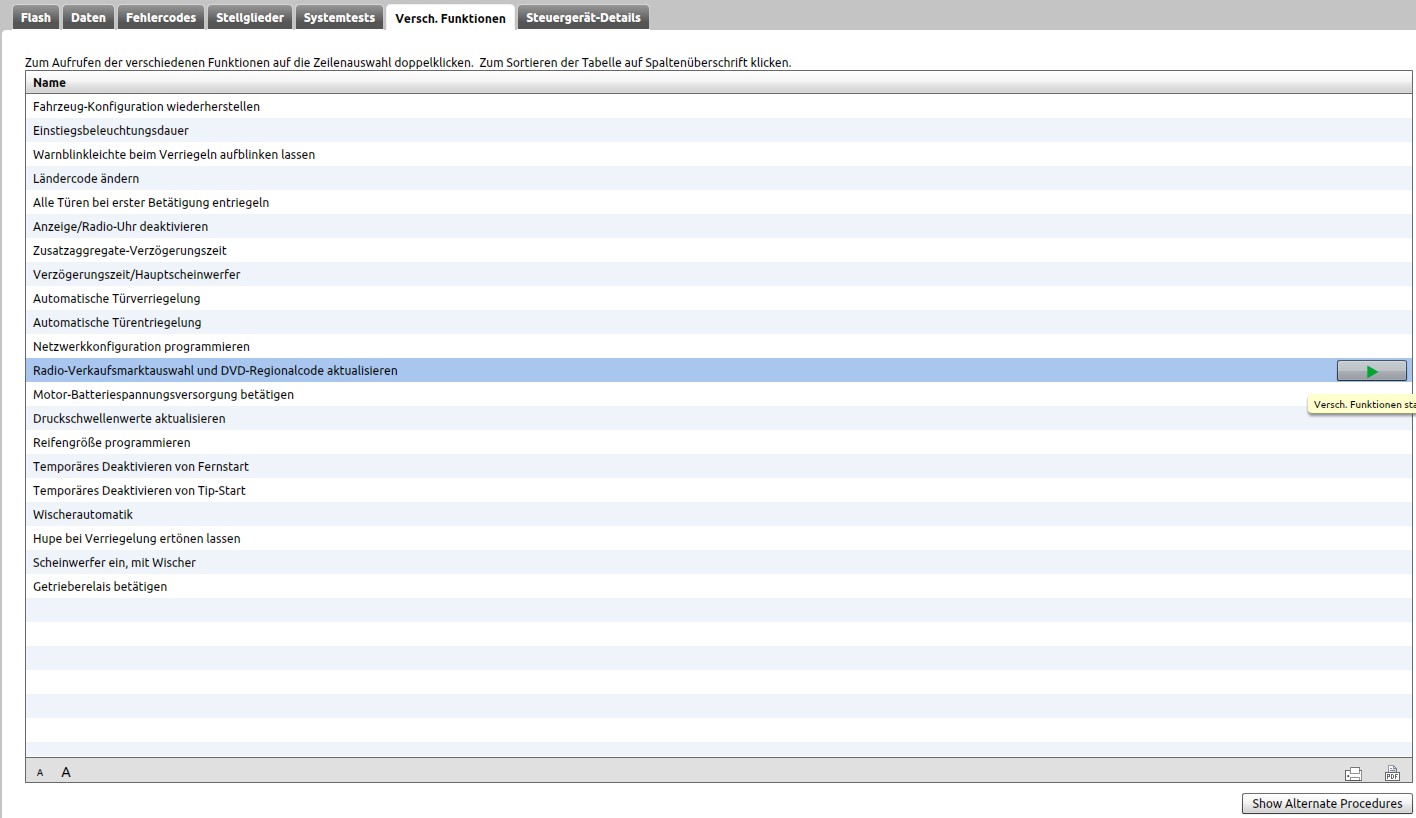Image resolution: width=1416 pixels, height=818 pixels.
Task: Go to the Systemtests tab
Action: (x=339, y=18)
